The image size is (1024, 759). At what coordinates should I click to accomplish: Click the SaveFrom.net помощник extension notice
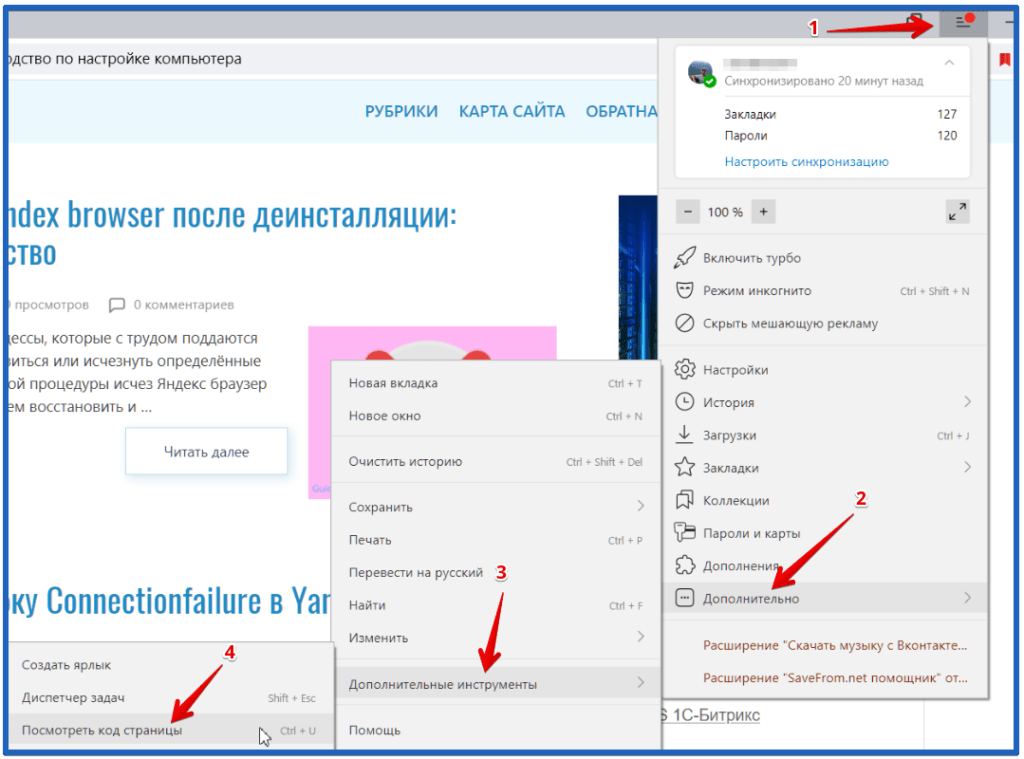pos(835,678)
